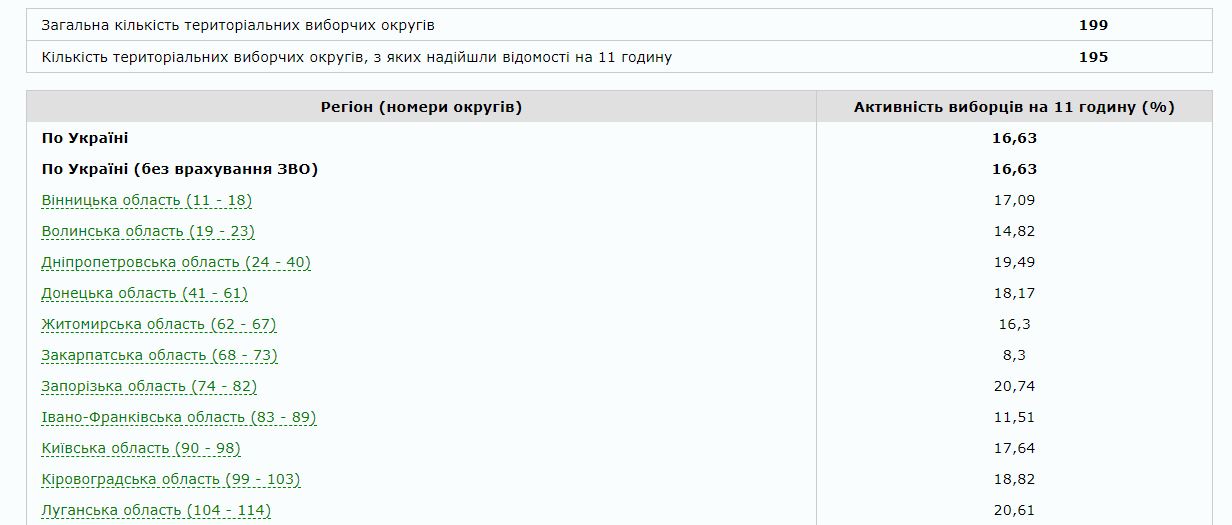This screenshot has width=1232, height=525.
Task: Click the Загальна кількість територіальних виборчих округів text
Action: [238, 25]
